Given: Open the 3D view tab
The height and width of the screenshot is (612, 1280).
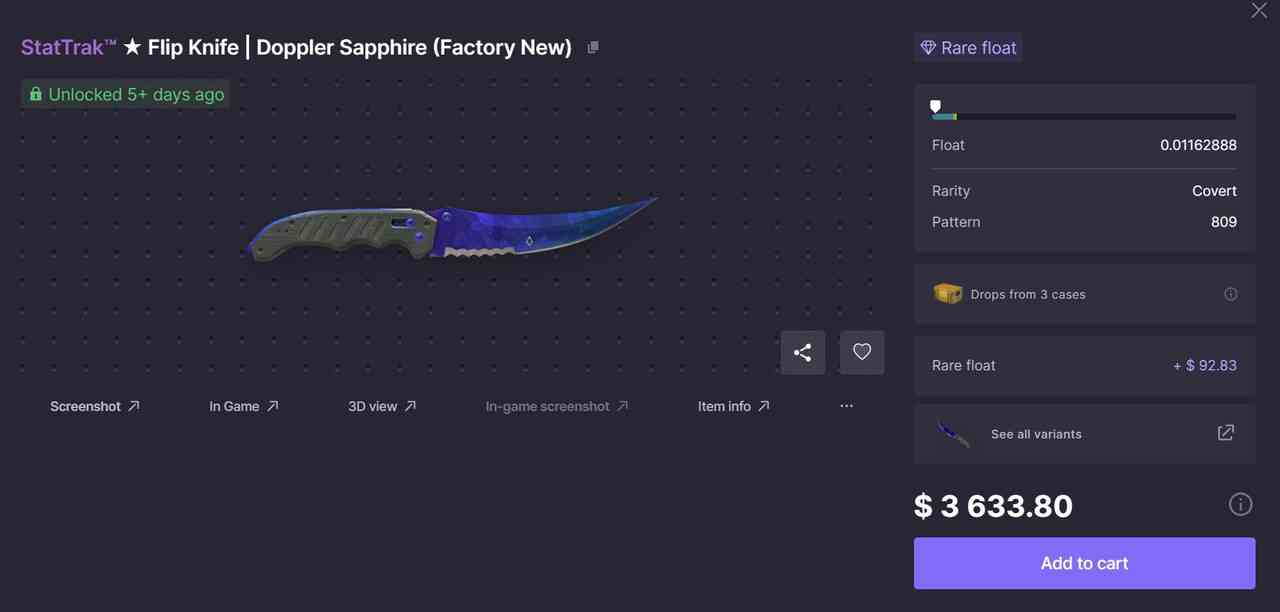Looking at the screenshot, I should point(382,406).
